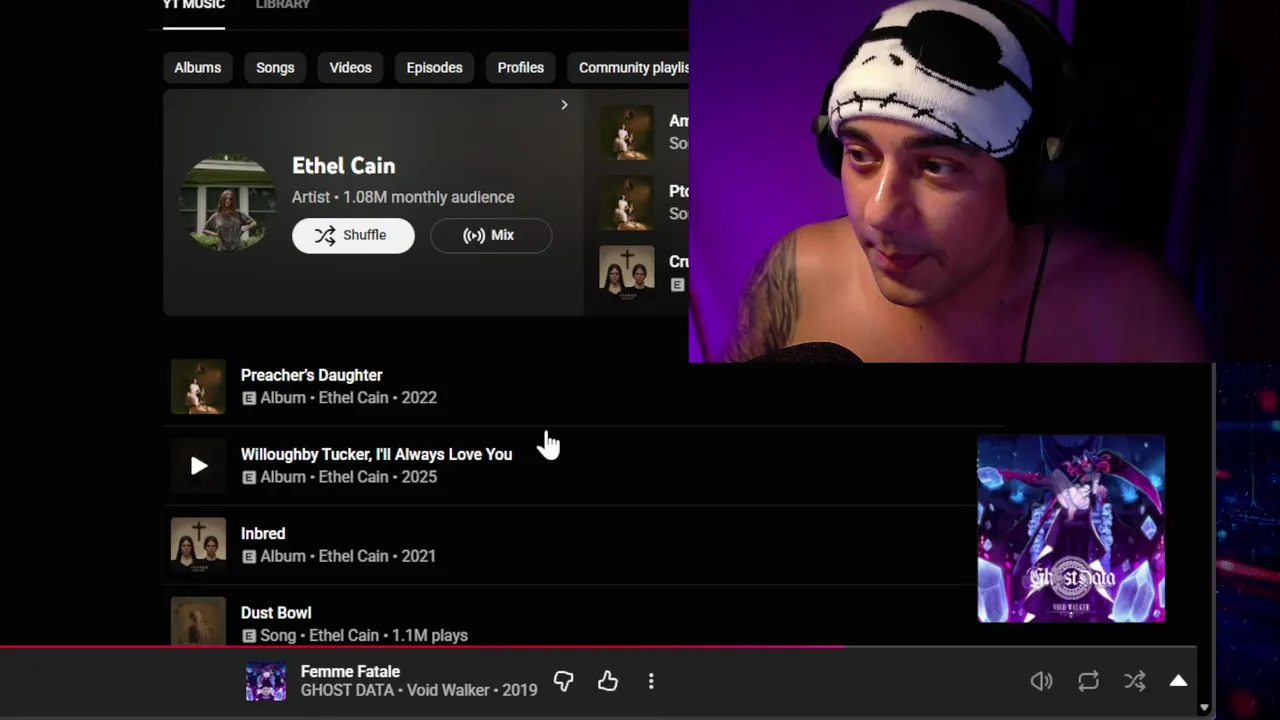Image resolution: width=1280 pixels, height=720 pixels.
Task: Click Album Ethel Cain 2022 subtitle
Action: point(339,397)
